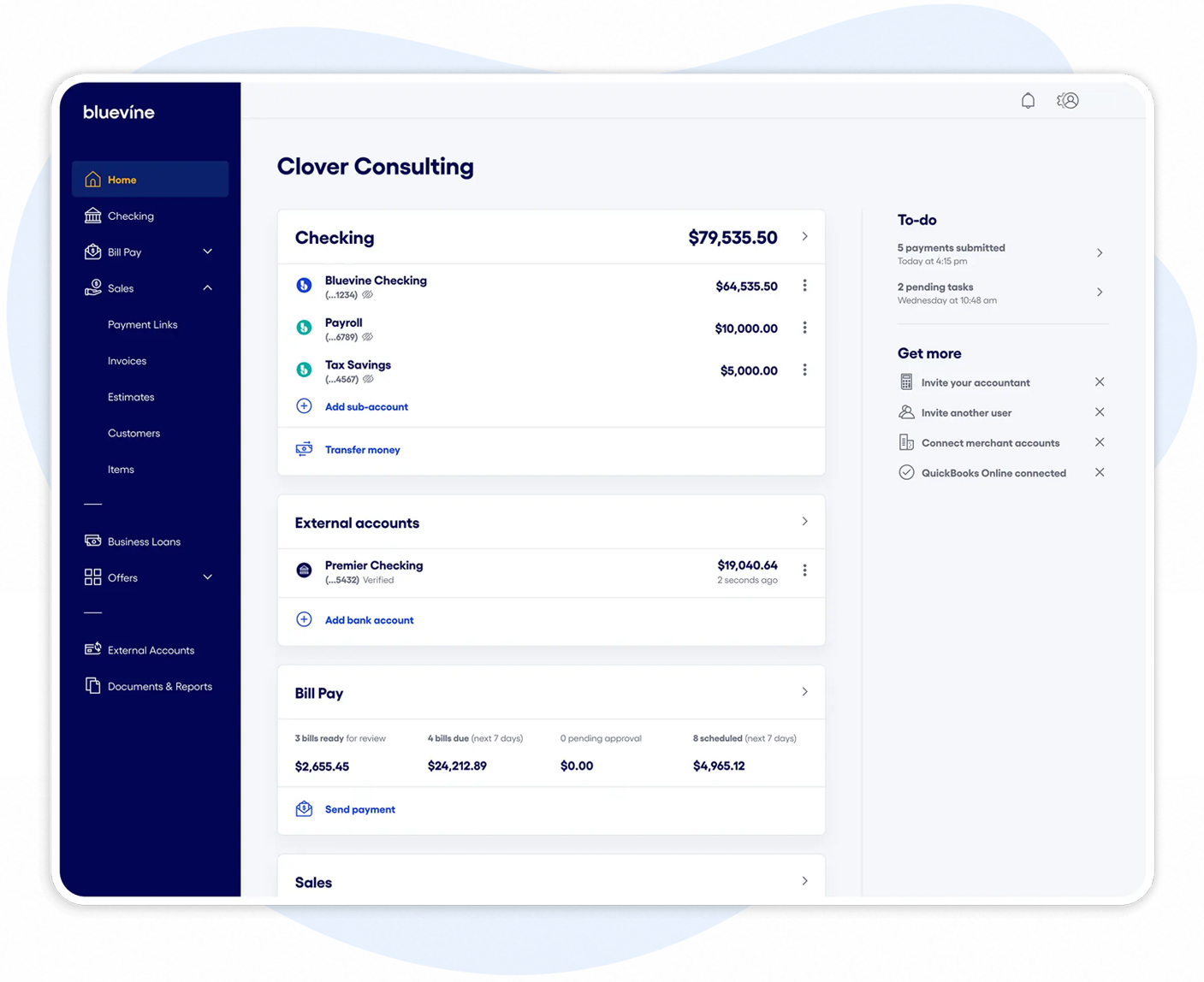This screenshot has width=1204, height=982.
Task: Open Invoices under Sales
Action: point(127,361)
